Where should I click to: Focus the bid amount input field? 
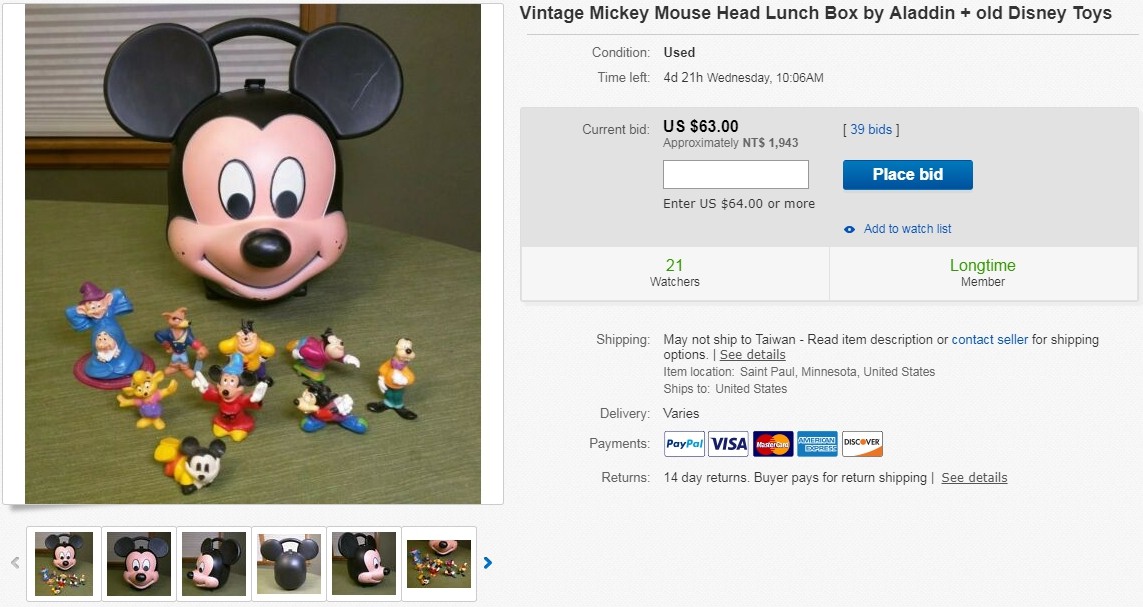click(x=736, y=174)
